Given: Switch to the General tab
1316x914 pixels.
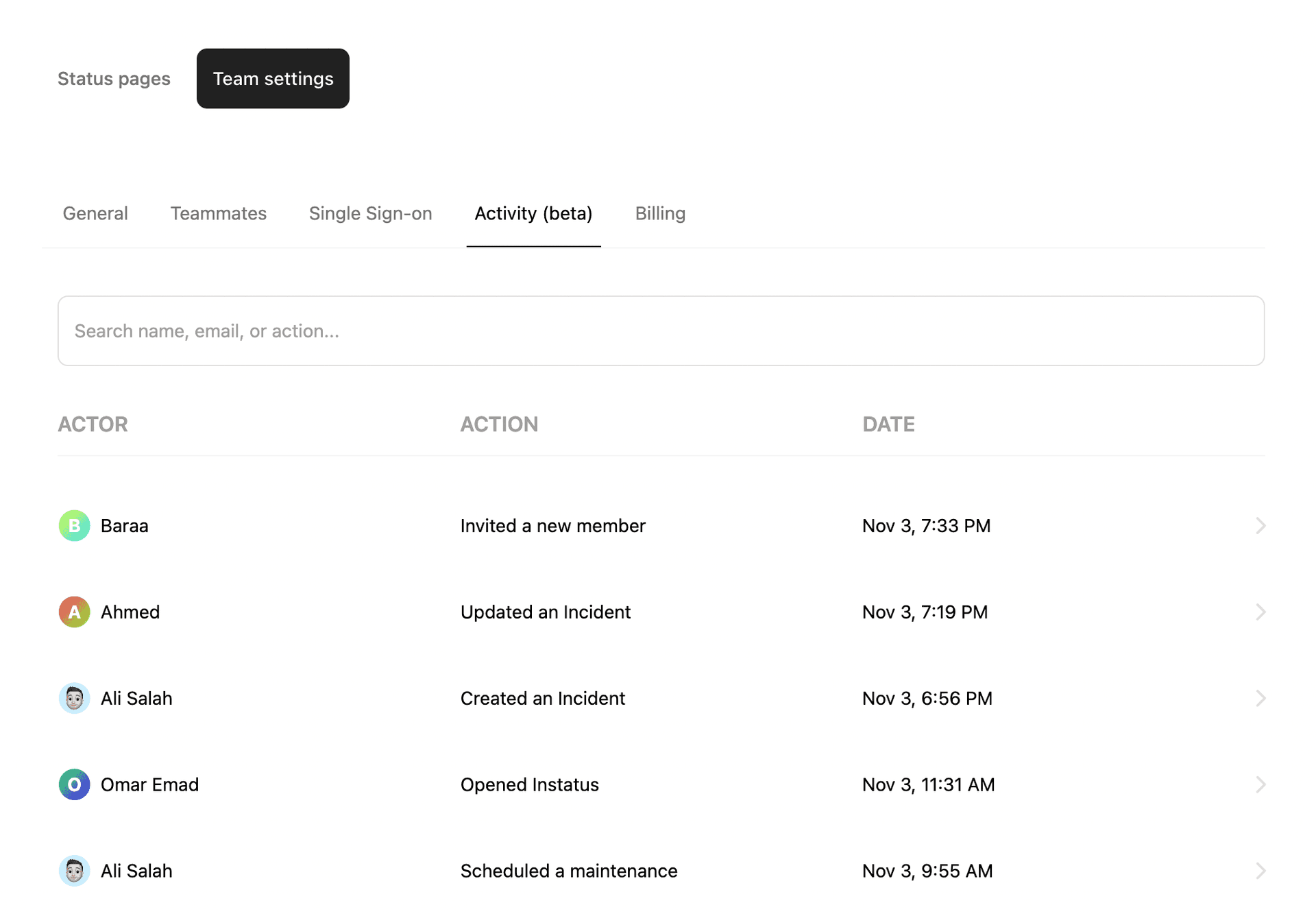Looking at the screenshot, I should 95,213.
